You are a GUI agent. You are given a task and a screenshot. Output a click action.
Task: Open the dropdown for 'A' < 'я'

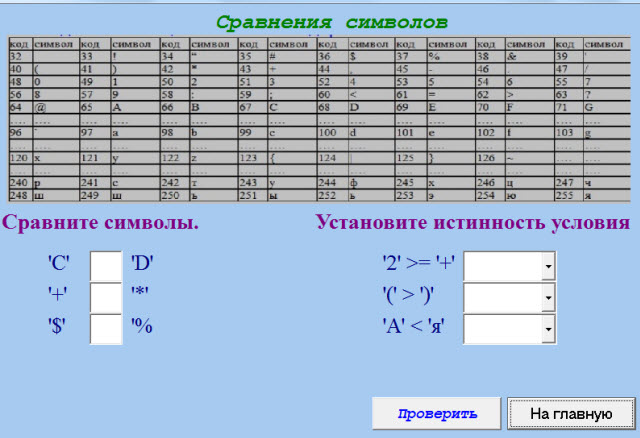[x=549, y=329]
